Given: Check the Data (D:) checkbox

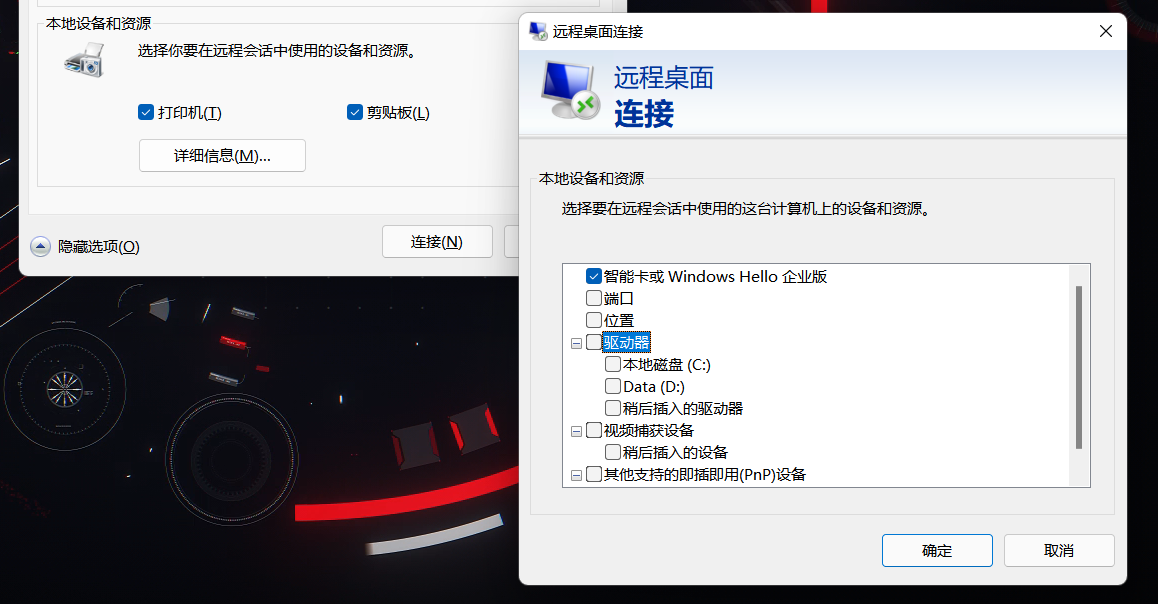Looking at the screenshot, I should [613, 386].
